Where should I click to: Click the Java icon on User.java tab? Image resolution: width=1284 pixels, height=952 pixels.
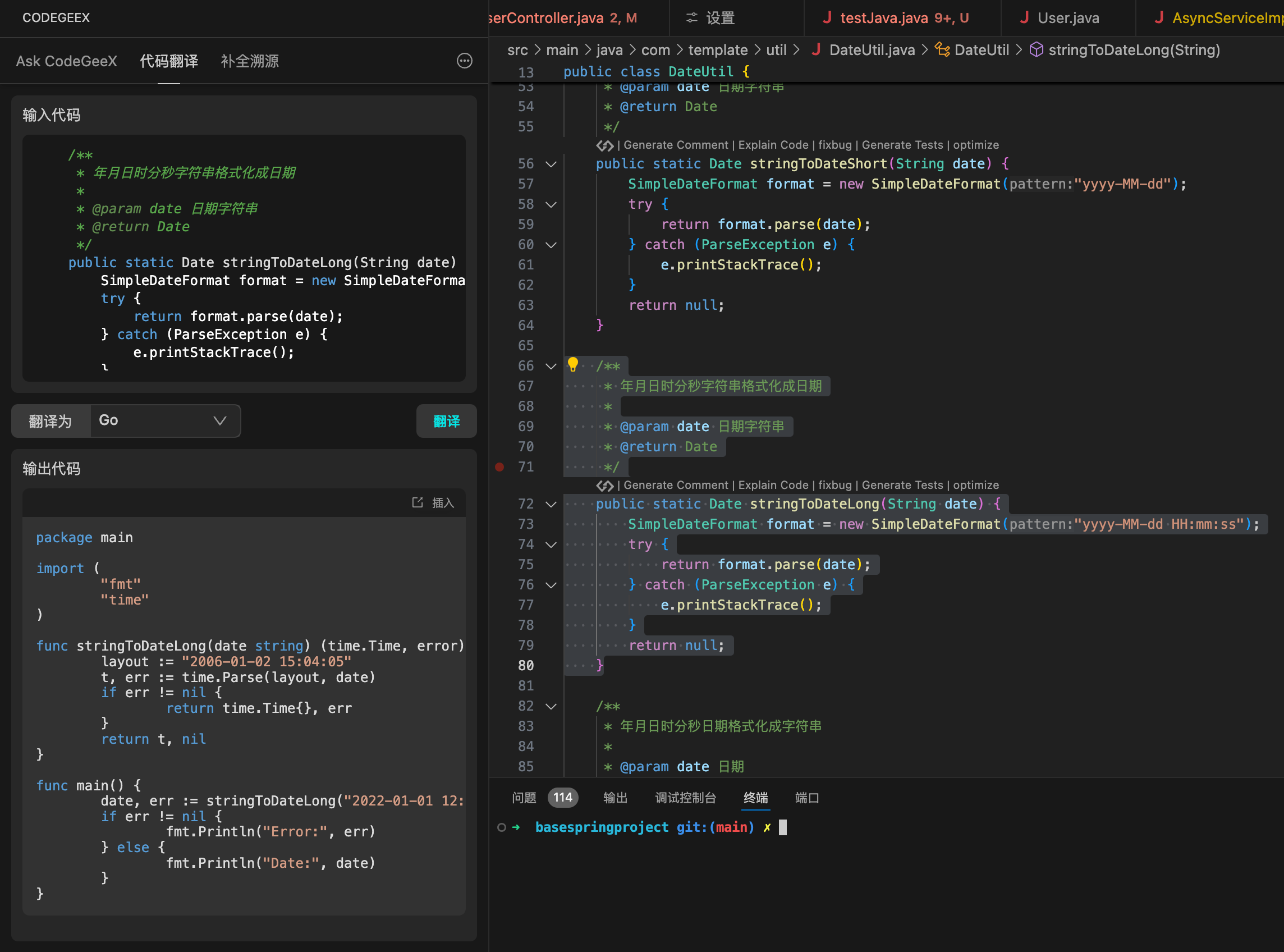(x=1024, y=18)
